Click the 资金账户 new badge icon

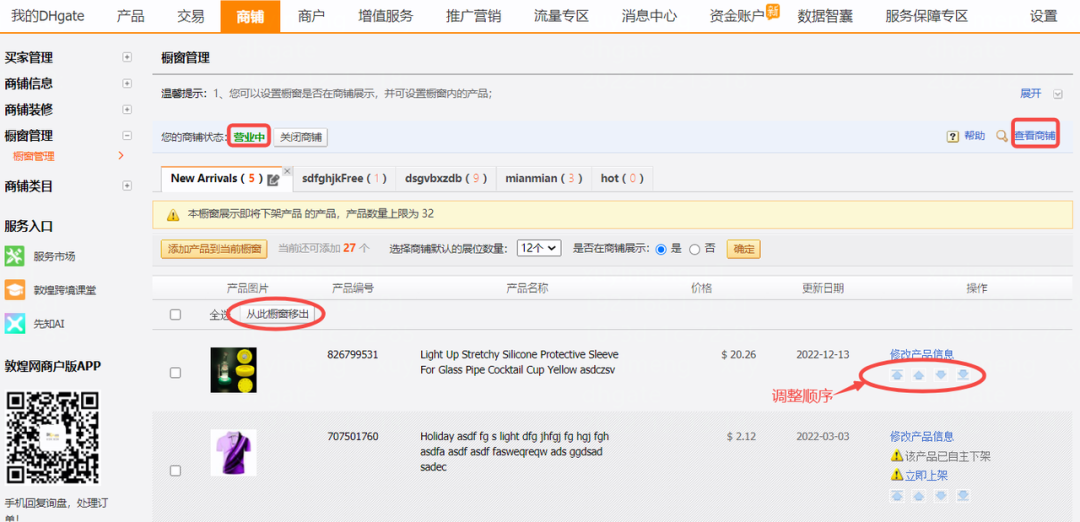(773, 11)
